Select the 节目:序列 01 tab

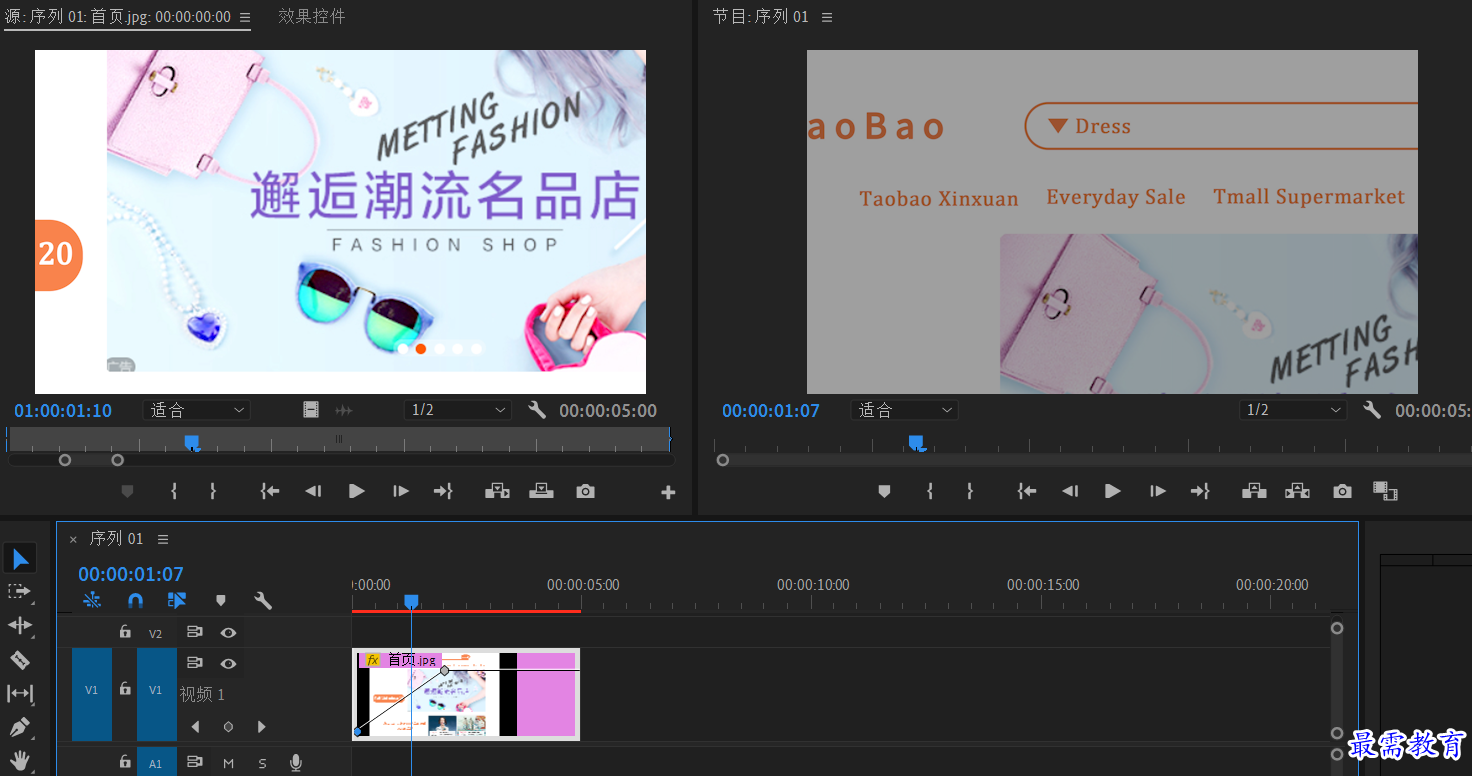pyautogui.click(x=760, y=17)
